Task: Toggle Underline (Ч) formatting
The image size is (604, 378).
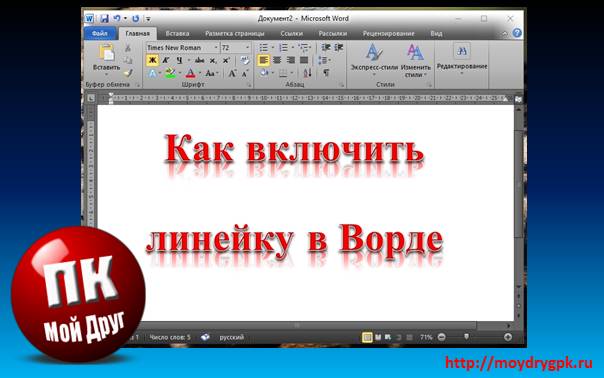Action: pos(180,60)
